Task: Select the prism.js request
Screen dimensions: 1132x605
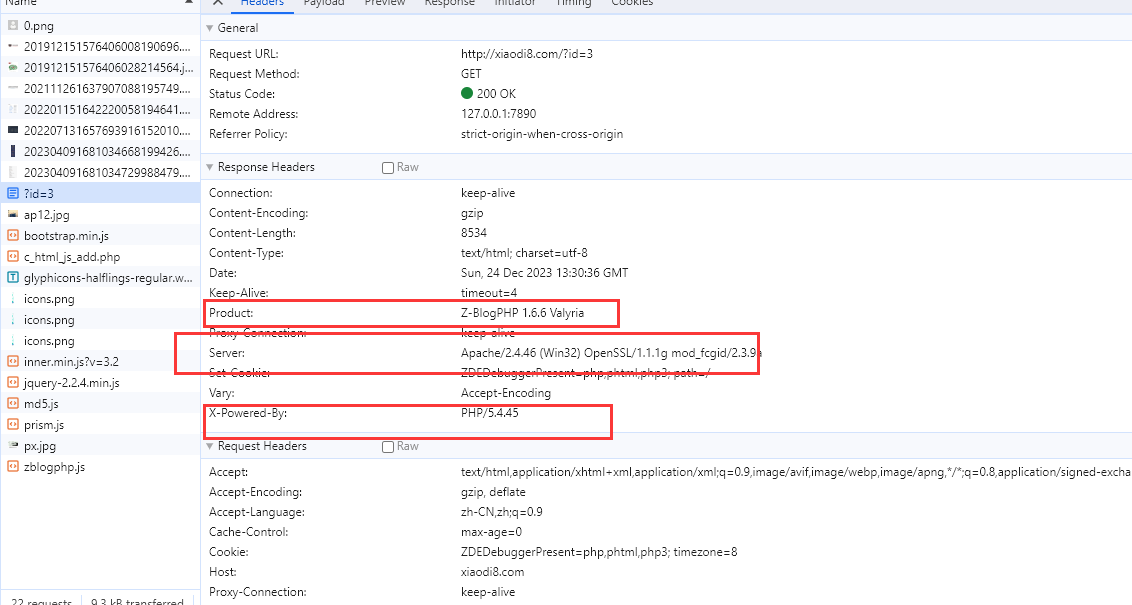Action: [x=100, y=425]
